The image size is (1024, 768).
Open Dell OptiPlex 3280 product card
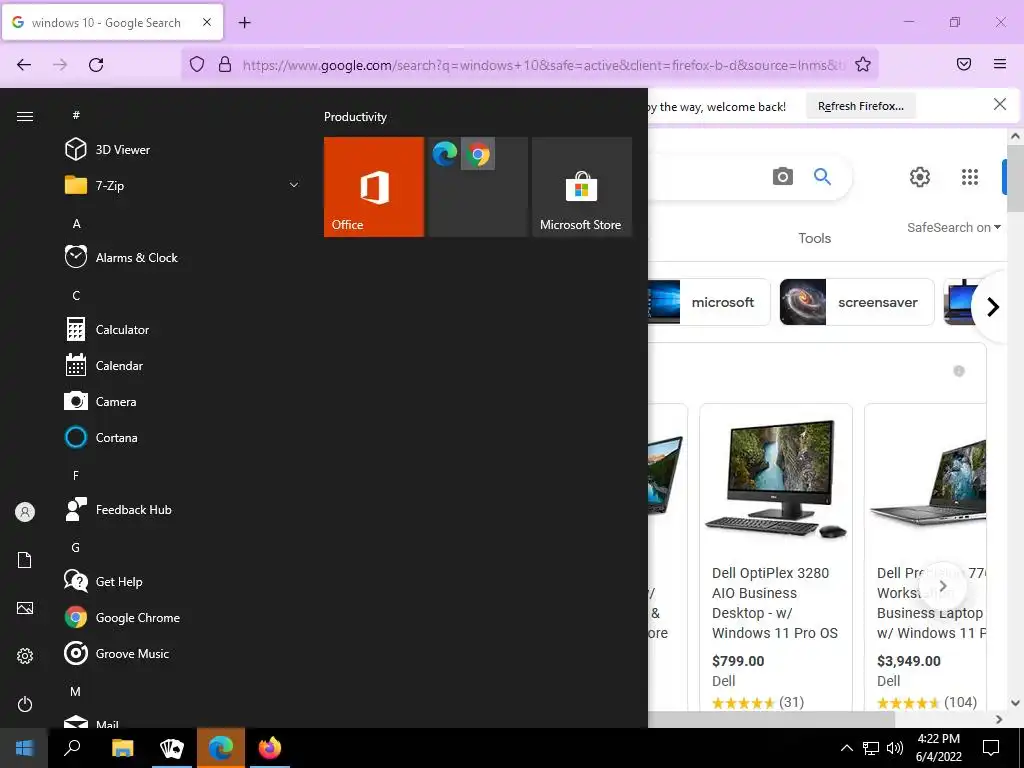(x=776, y=556)
